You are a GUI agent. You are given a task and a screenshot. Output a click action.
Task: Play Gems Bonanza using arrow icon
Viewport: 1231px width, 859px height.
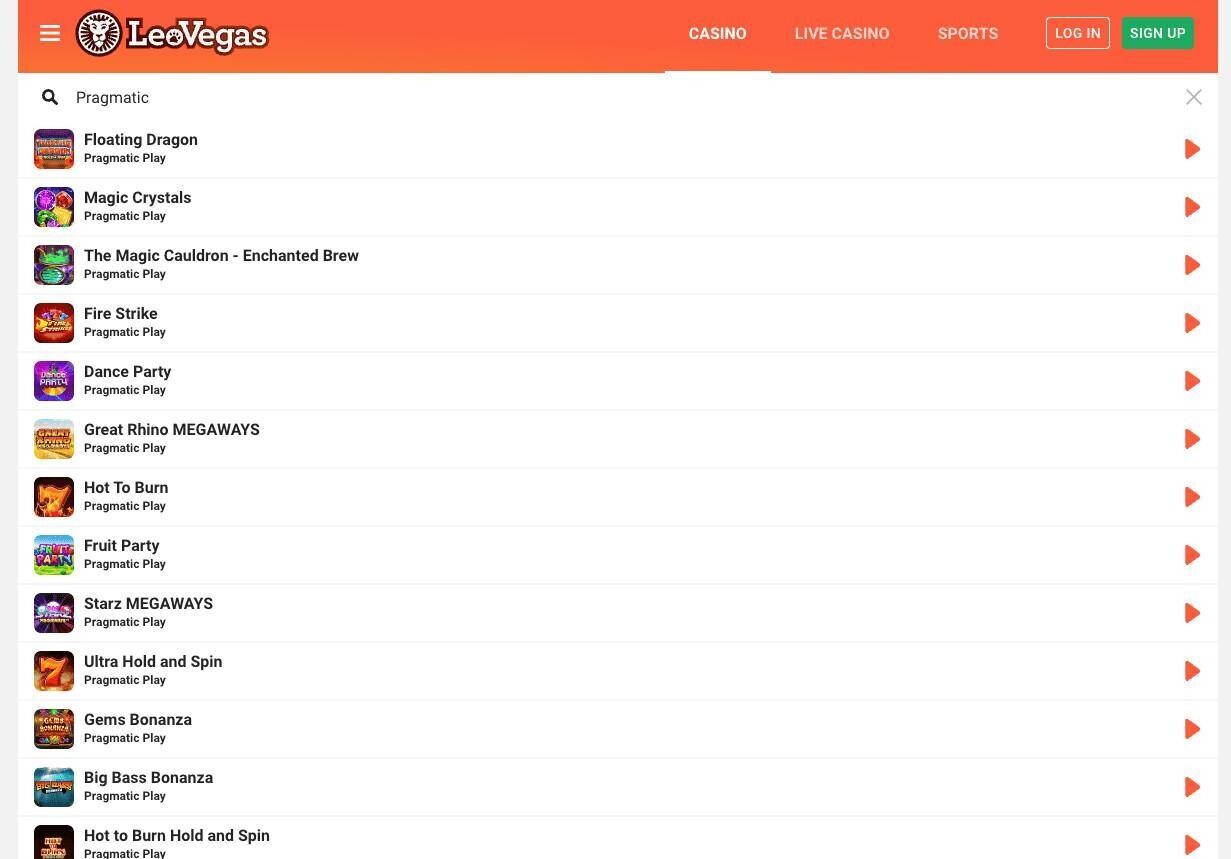point(1191,729)
